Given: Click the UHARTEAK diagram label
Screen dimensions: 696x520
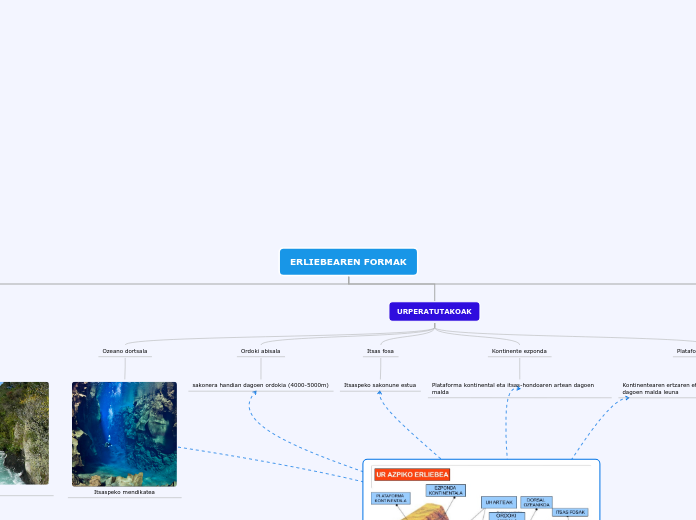Looking at the screenshot, I should pos(499,502).
